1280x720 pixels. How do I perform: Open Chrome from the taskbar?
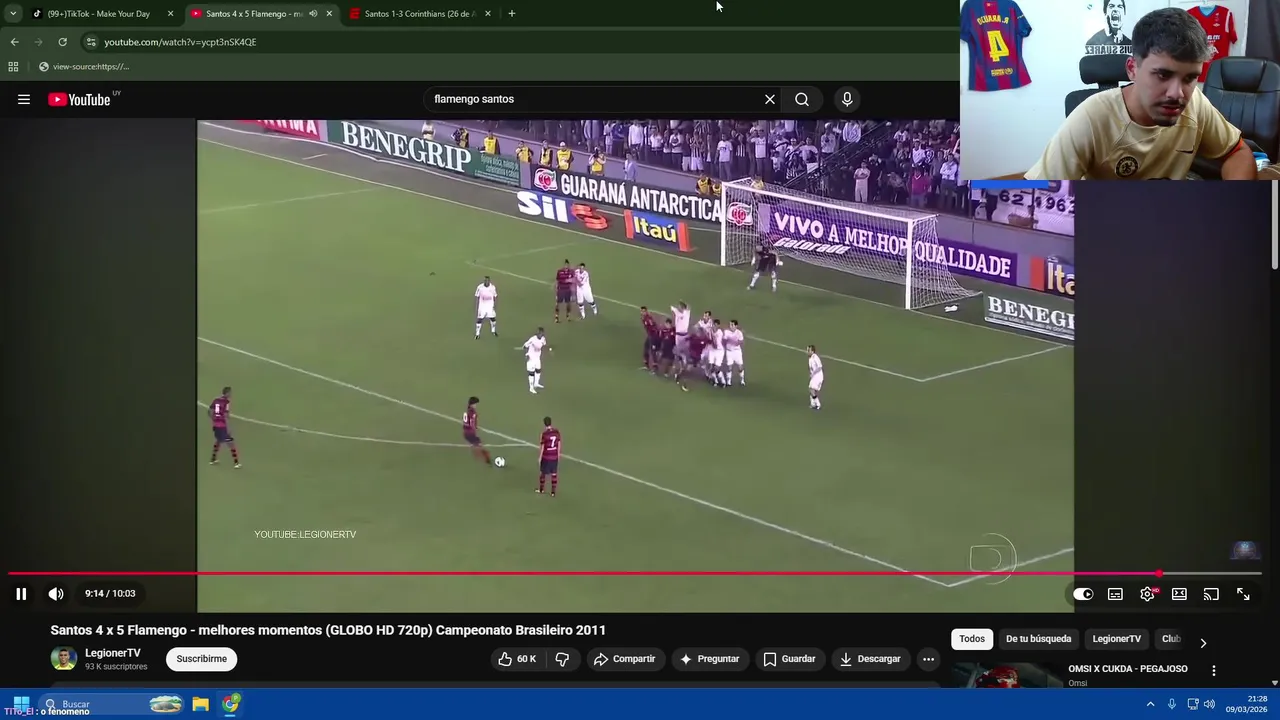[231, 704]
